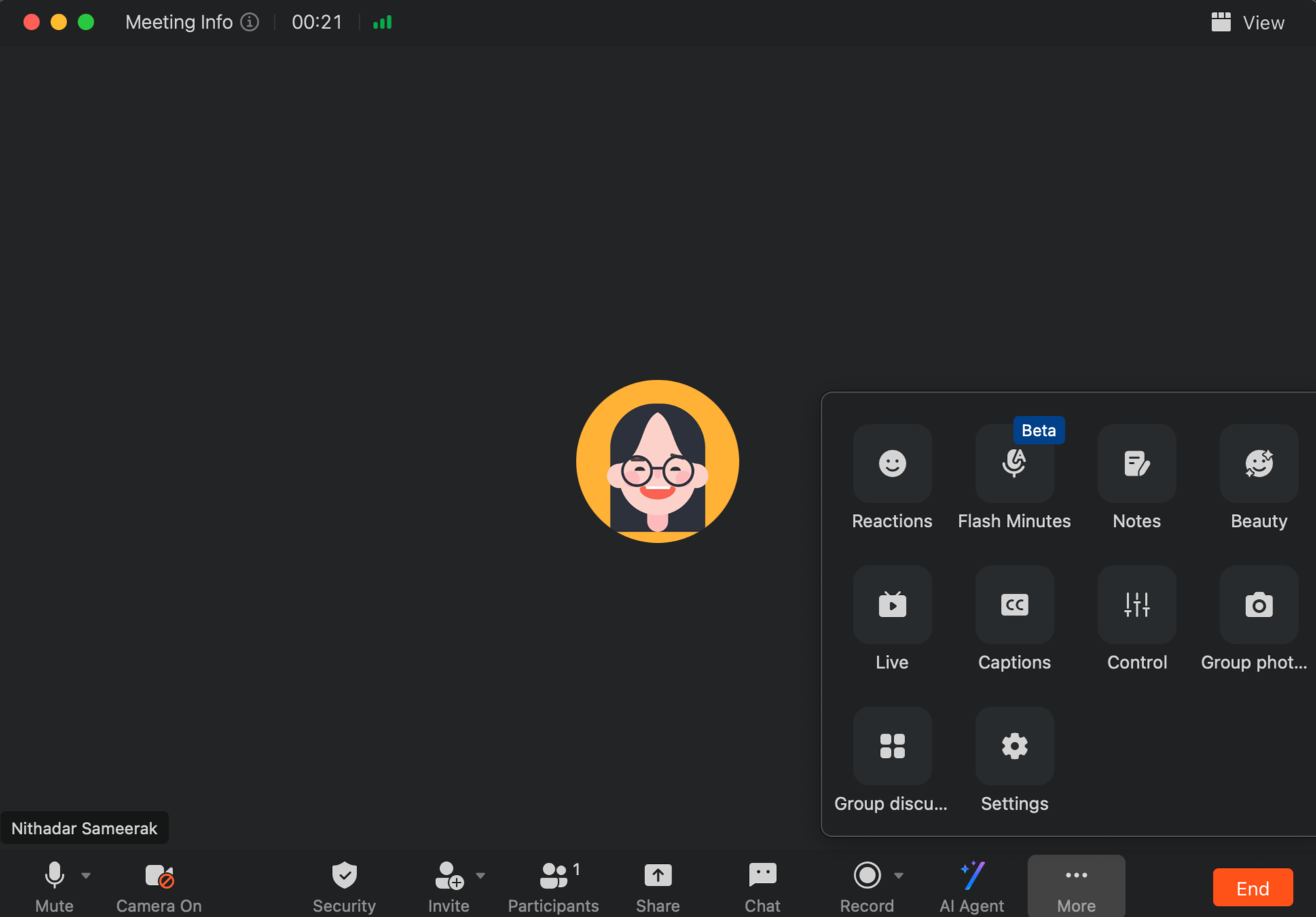Open Group discussion breakout rooms
1316x917 pixels.
[892, 747]
